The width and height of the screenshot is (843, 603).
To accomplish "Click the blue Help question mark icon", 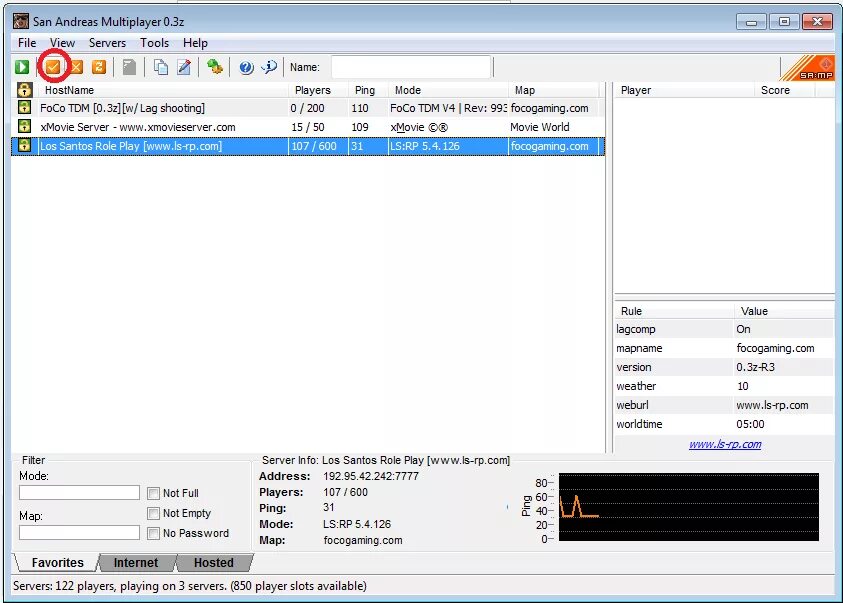I will point(246,67).
